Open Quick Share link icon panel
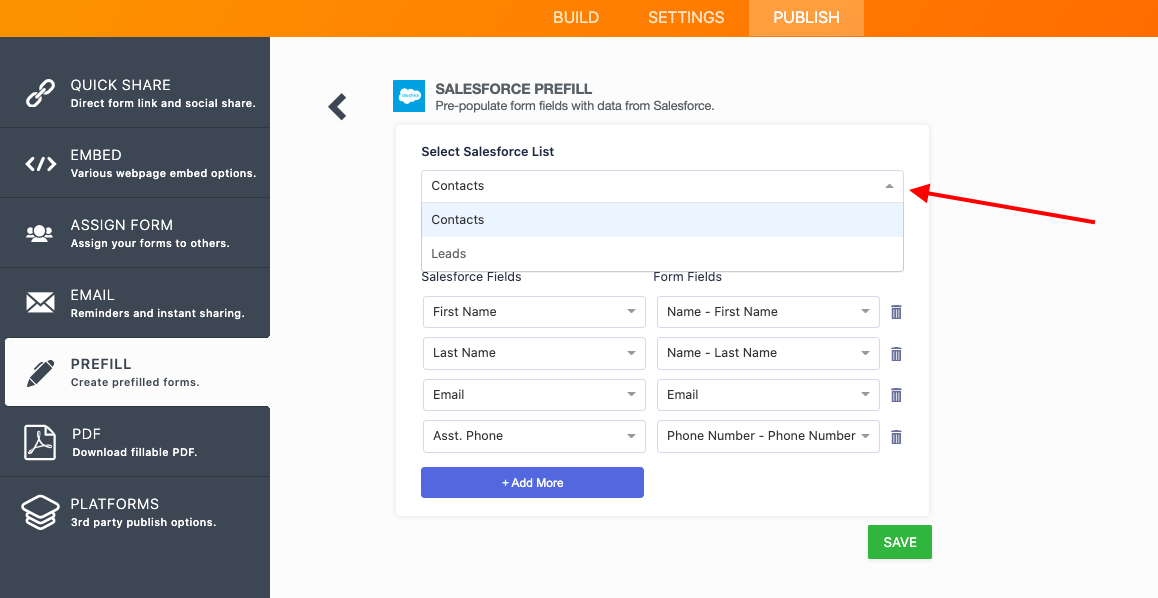 click(40, 94)
